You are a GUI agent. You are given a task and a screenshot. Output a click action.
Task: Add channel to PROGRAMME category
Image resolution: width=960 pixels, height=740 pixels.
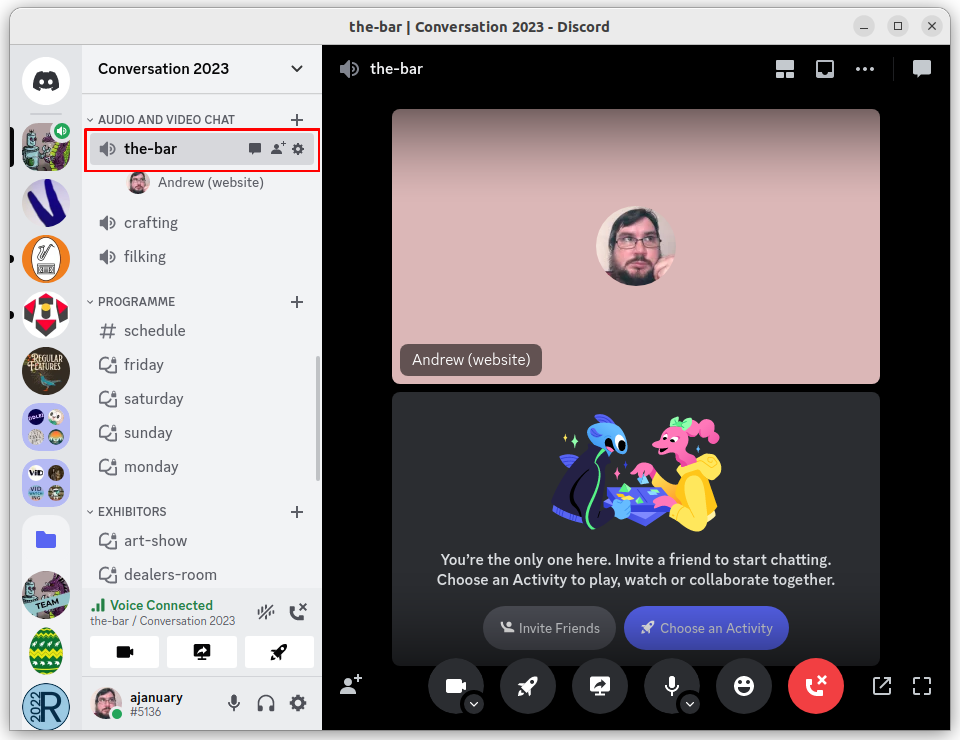[x=297, y=302]
